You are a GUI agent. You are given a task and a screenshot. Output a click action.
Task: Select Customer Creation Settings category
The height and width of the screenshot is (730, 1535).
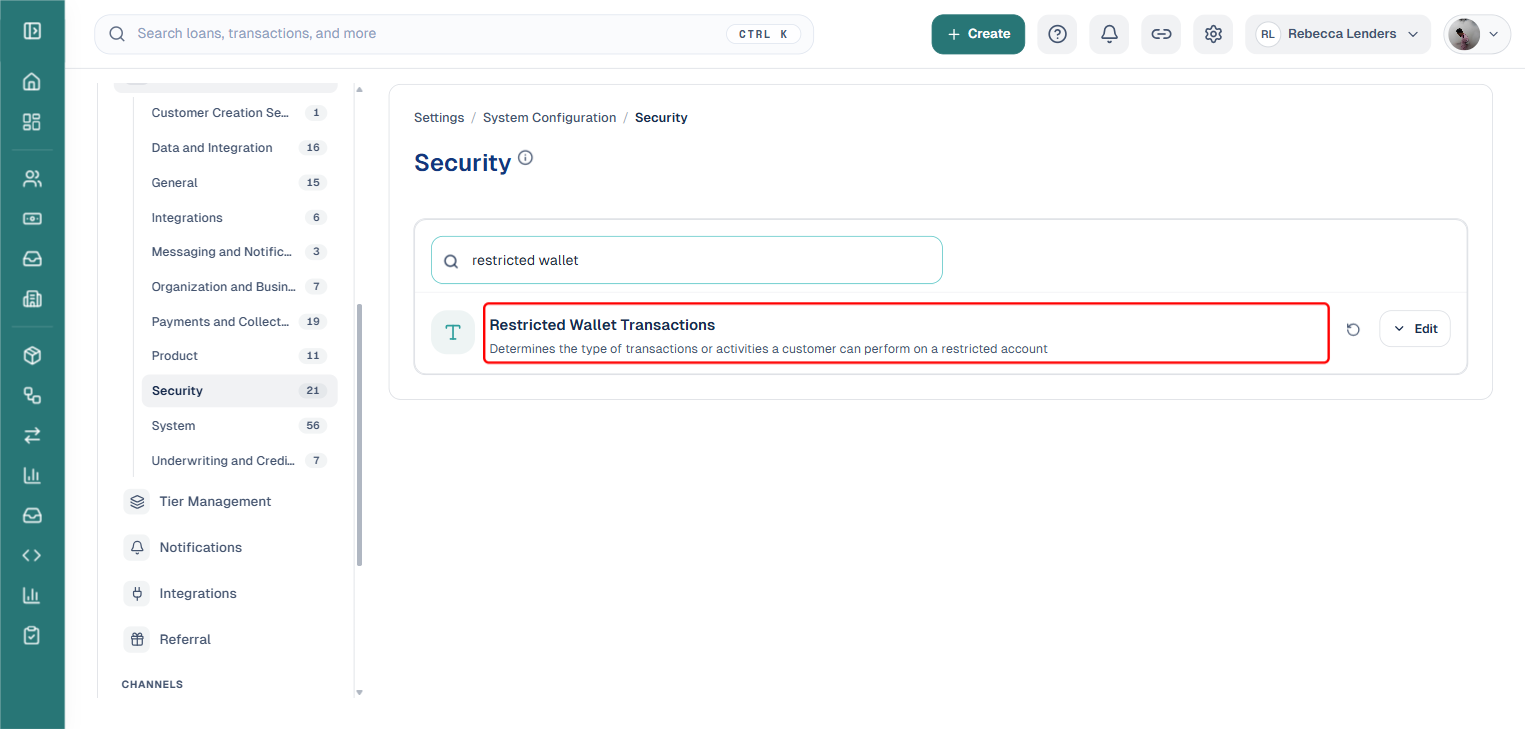[239, 113]
